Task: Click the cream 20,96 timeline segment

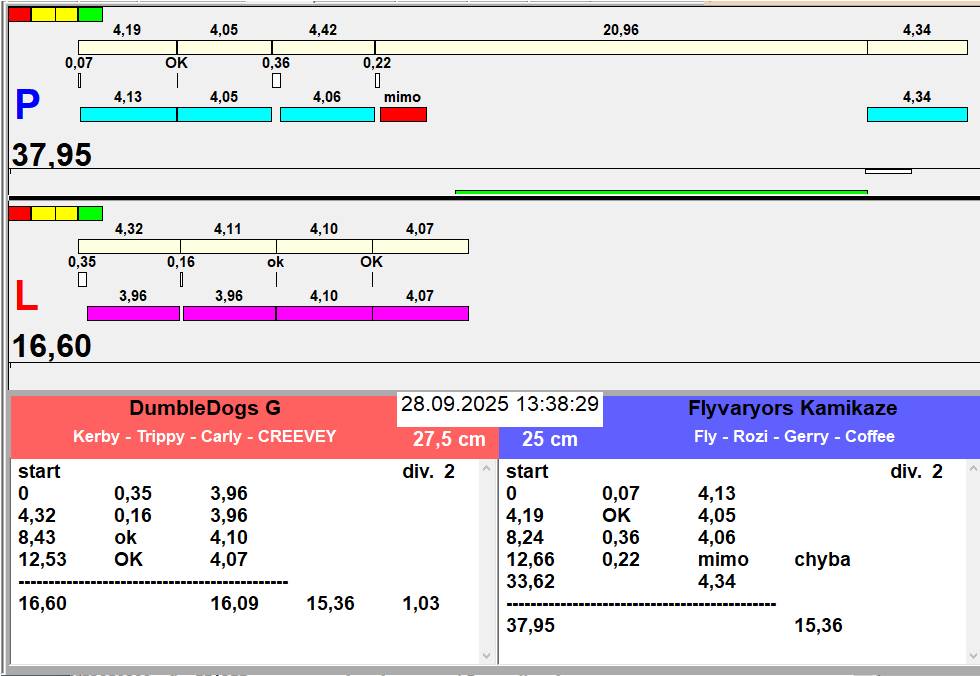Action: click(x=620, y=48)
